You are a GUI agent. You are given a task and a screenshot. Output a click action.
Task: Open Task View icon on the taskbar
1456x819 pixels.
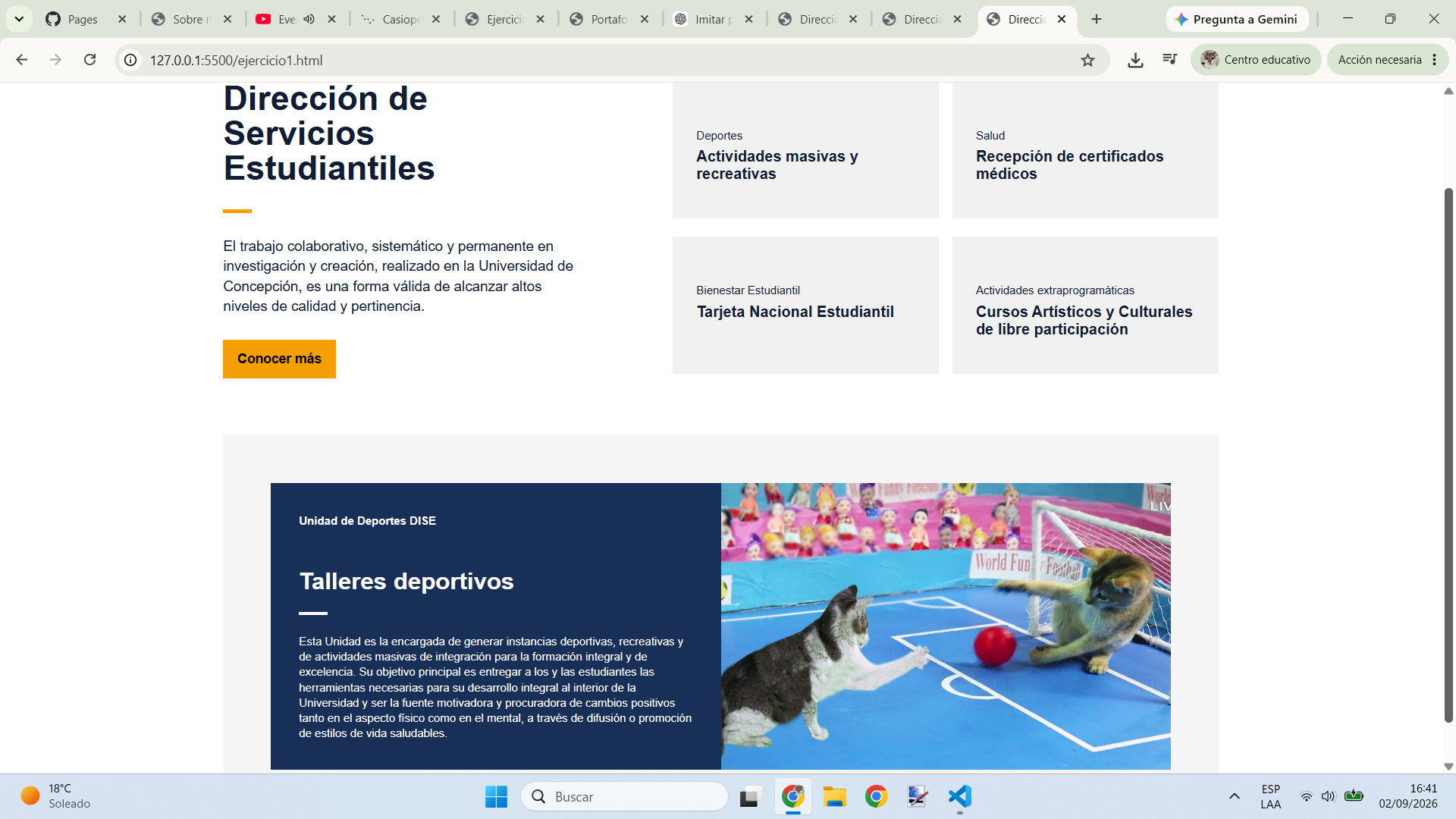750,796
